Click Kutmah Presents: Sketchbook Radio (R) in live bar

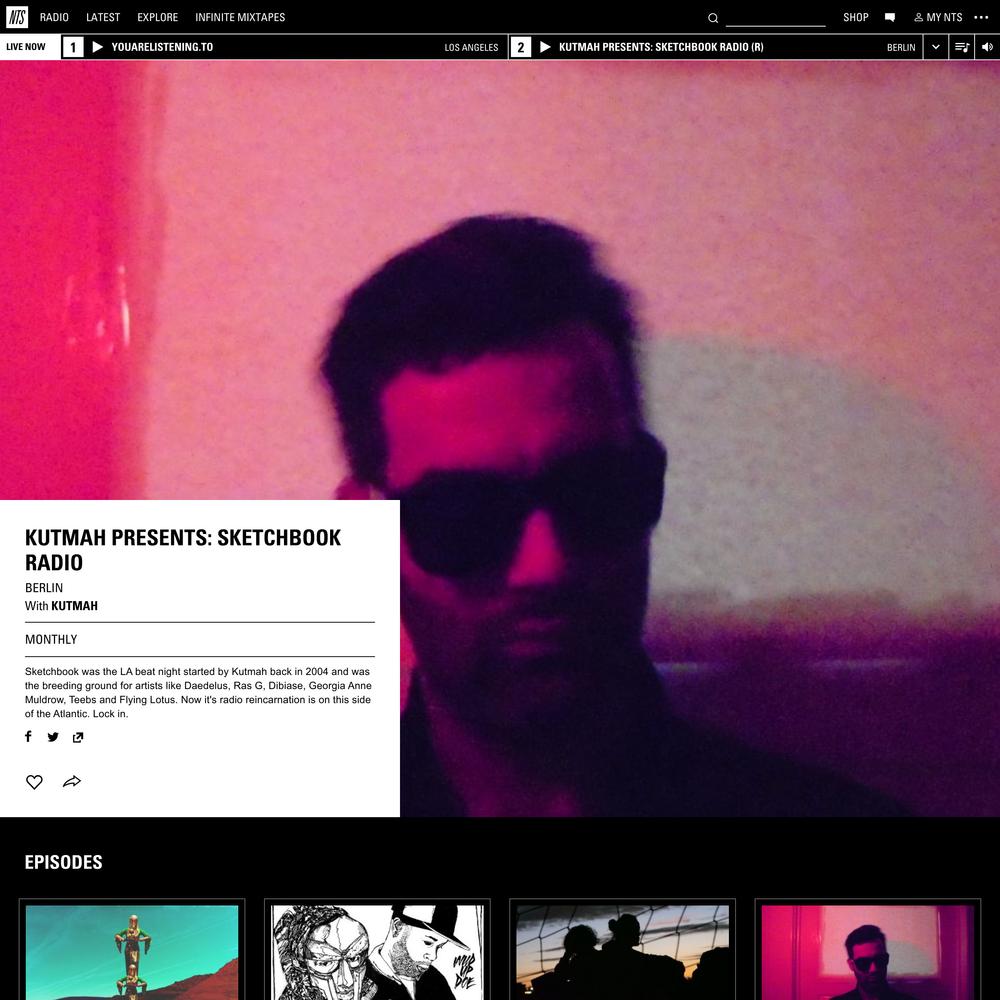(661, 47)
